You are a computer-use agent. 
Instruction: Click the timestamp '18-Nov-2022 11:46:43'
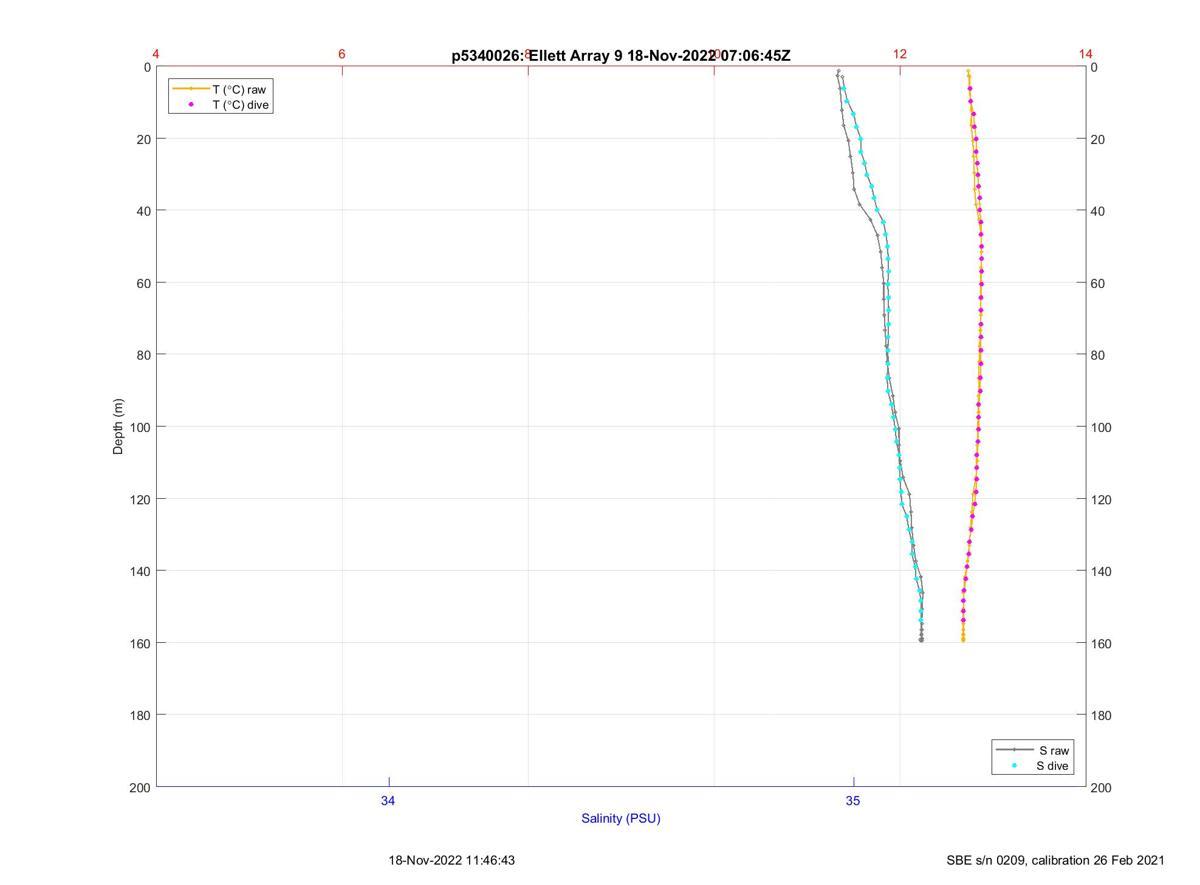click(x=452, y=860)
